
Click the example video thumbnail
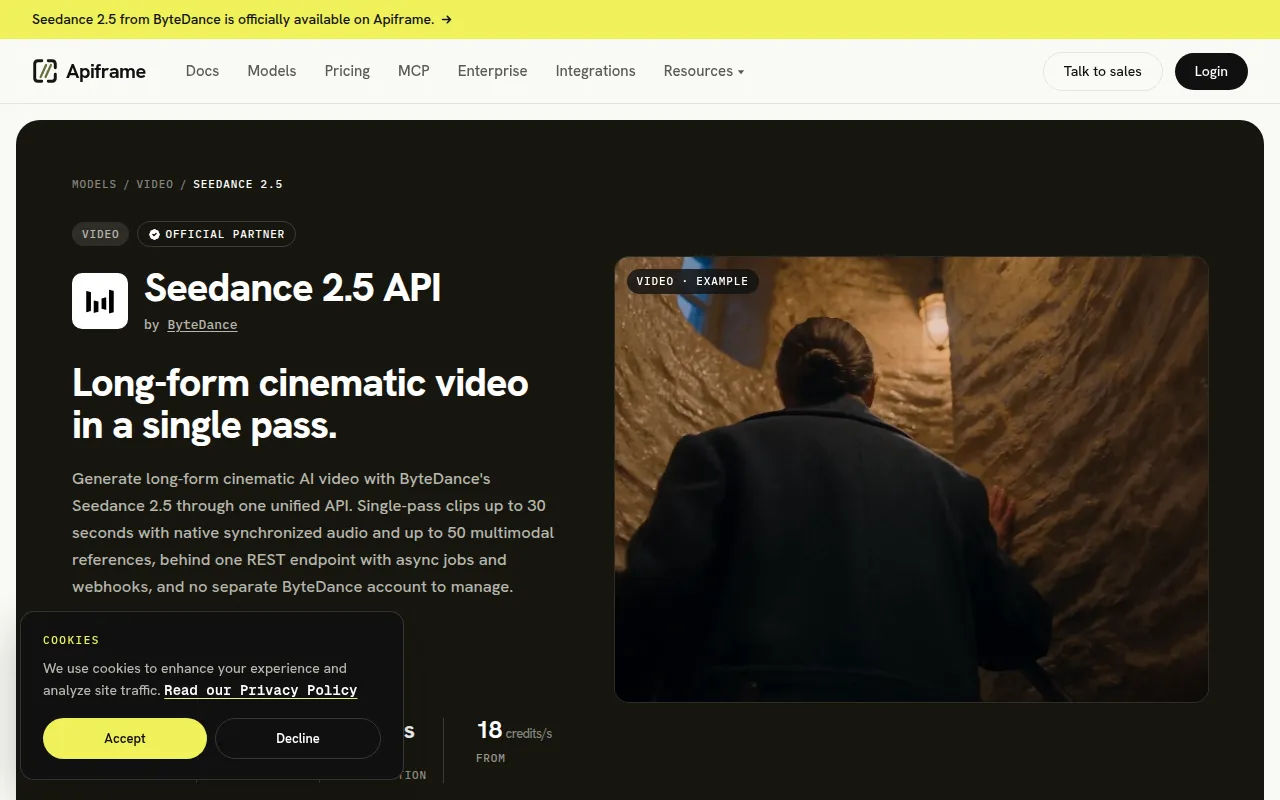[911, 479]
